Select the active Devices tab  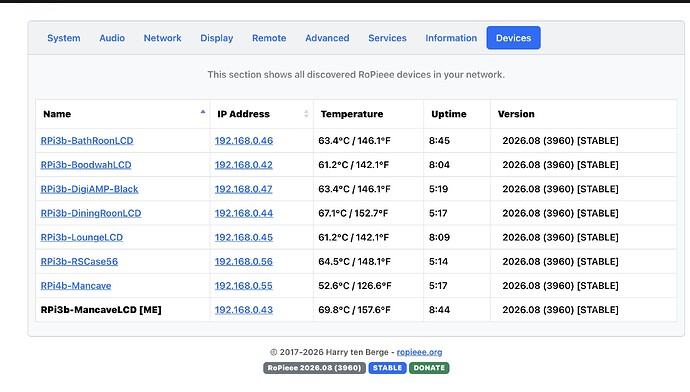(x=514, y=38)
